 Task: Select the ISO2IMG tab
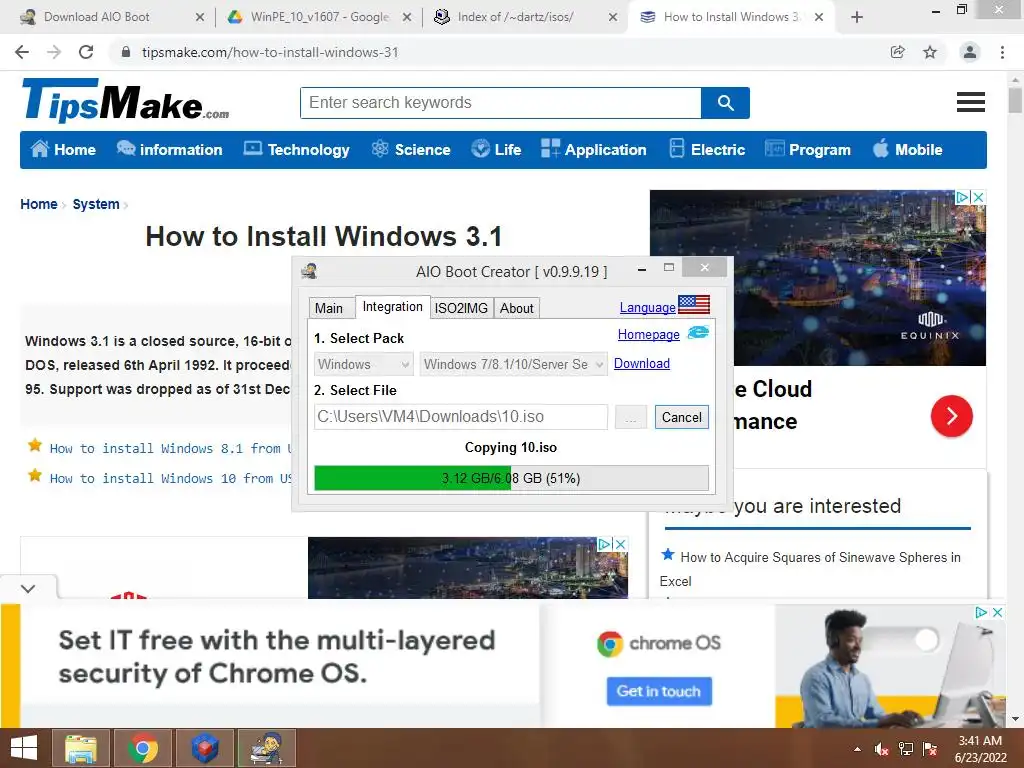pos(461,308)
